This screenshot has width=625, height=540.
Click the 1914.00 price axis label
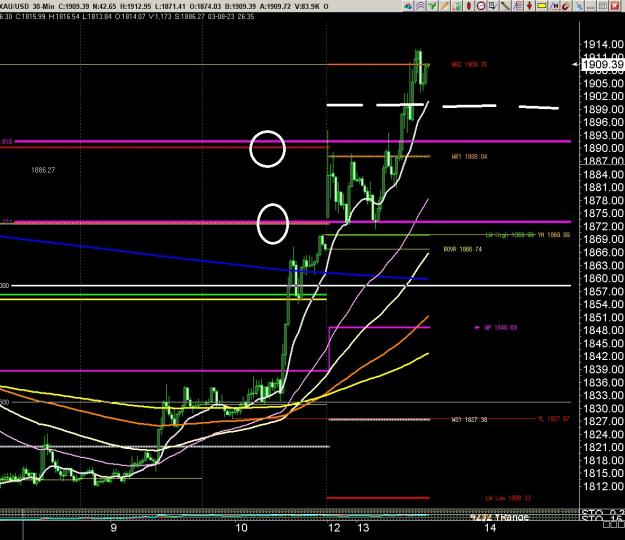click(603, 45)
